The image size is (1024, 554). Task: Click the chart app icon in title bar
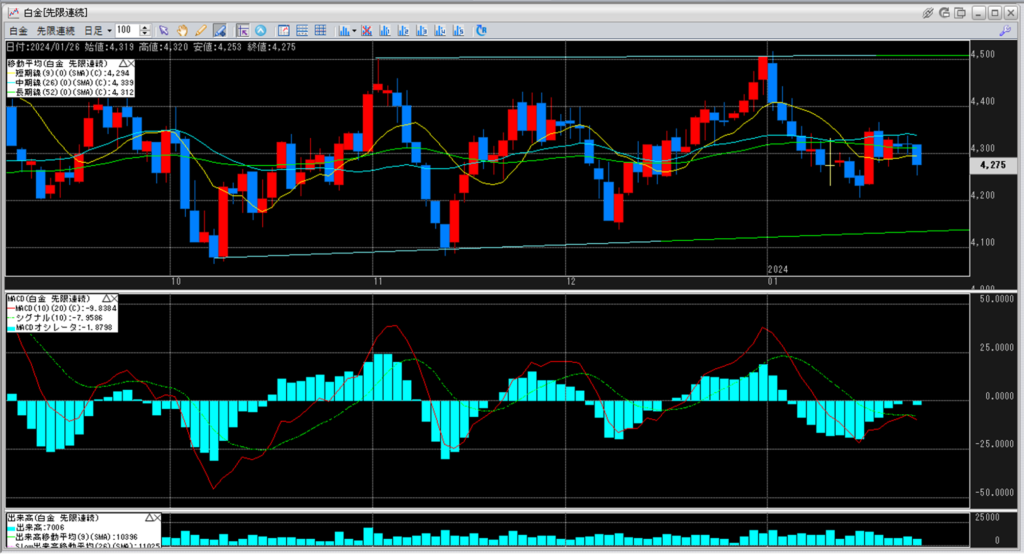(x=14, y=12)
